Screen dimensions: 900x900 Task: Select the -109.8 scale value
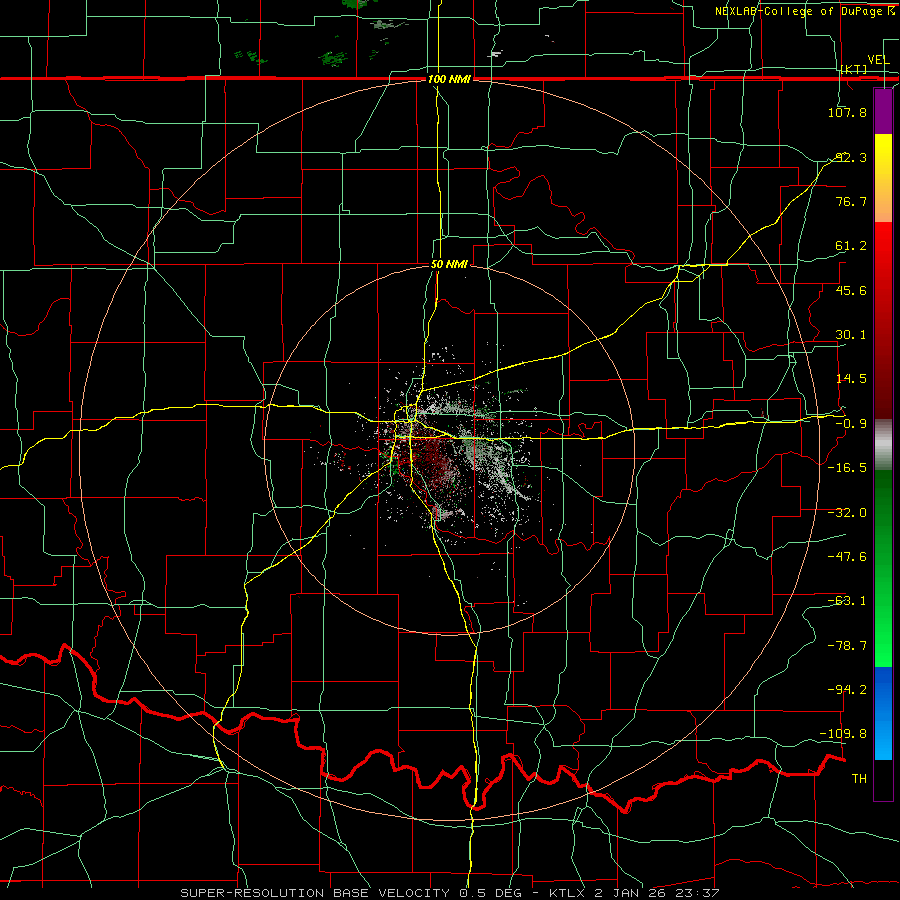click(x=844, y=734)
